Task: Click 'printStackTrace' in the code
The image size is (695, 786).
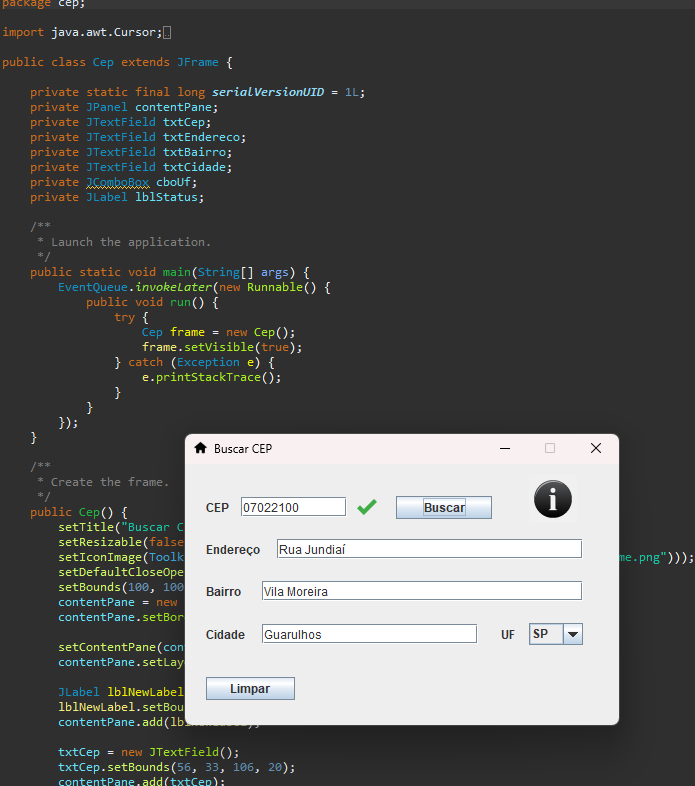Action: (x=209, y=377)
